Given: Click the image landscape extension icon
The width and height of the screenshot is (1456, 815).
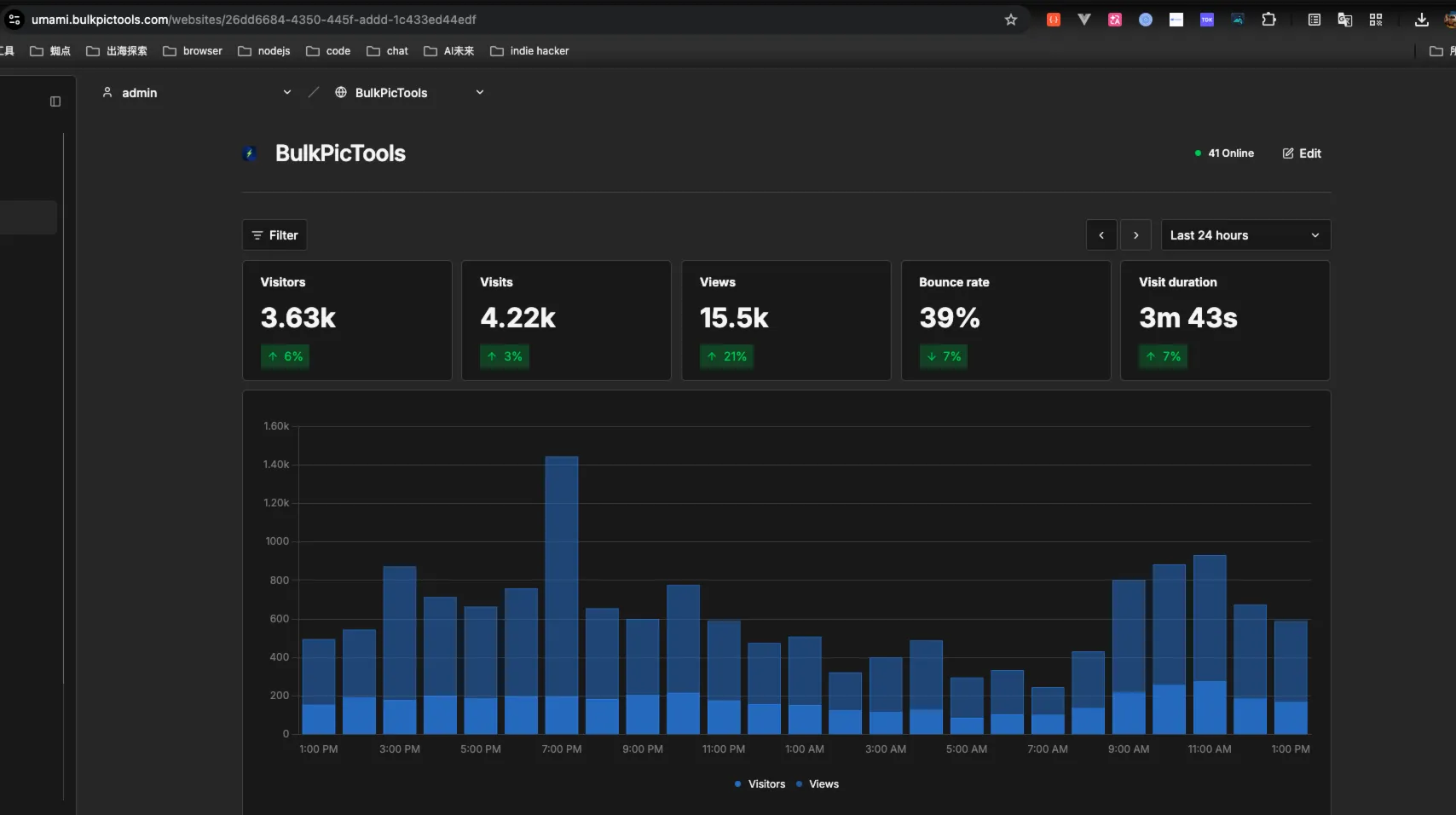Looking at the screenshot, I should [1238, 20].
